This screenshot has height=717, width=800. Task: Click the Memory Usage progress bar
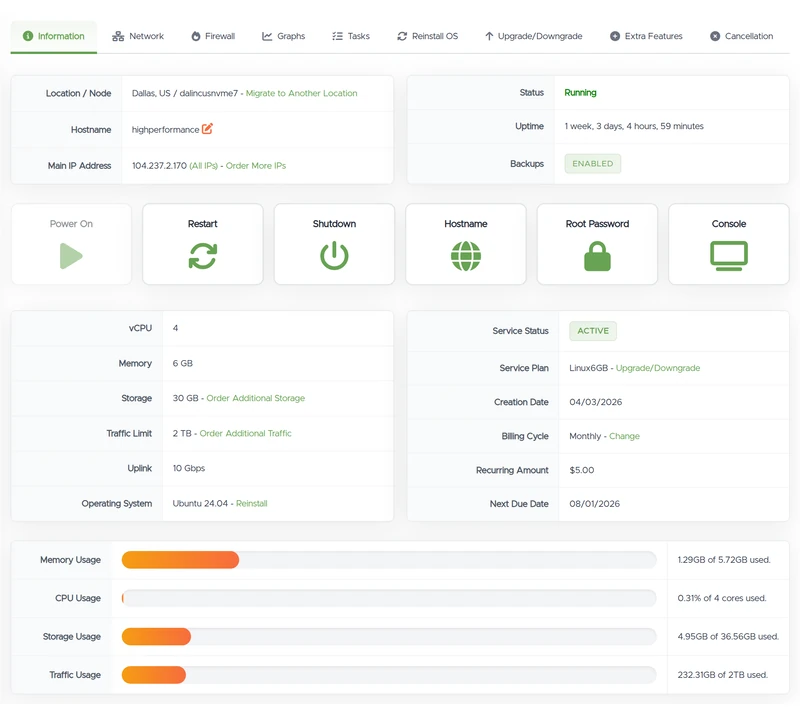(x=389, y=560)
